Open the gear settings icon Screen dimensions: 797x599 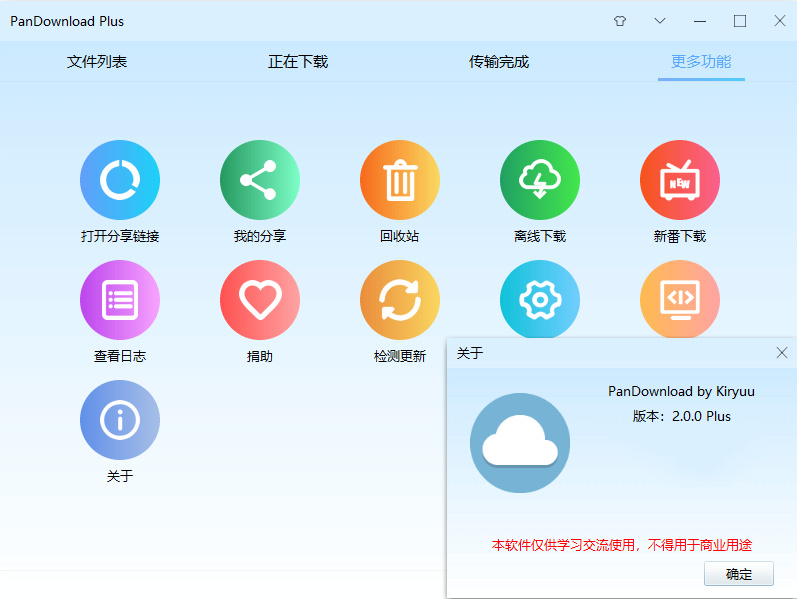point(540,299)
